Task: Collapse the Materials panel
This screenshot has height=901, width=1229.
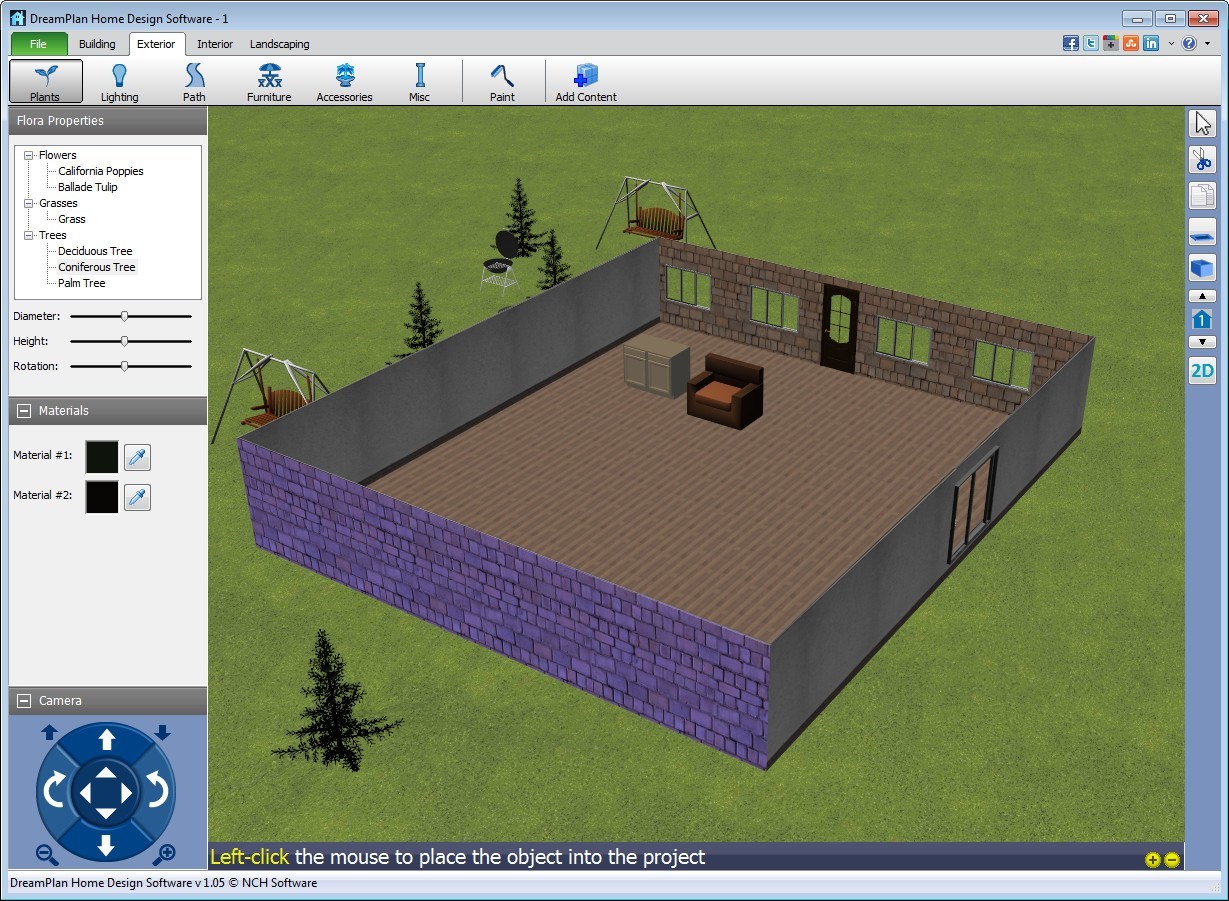Action: pos(24,411)
